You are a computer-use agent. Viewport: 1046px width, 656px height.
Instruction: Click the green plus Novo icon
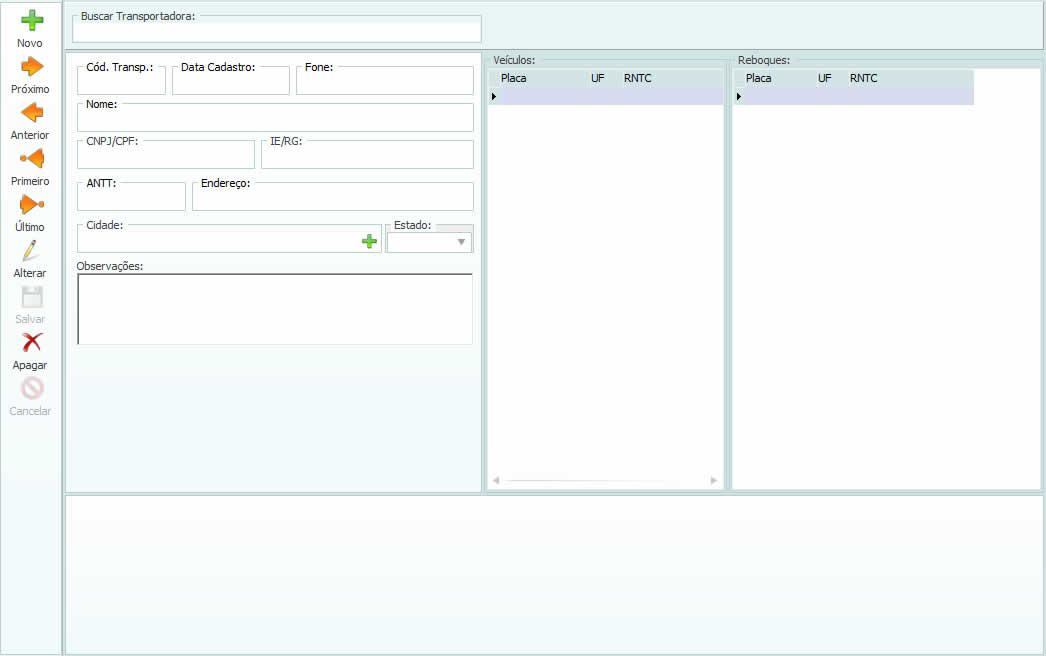(x=31, y=20)
